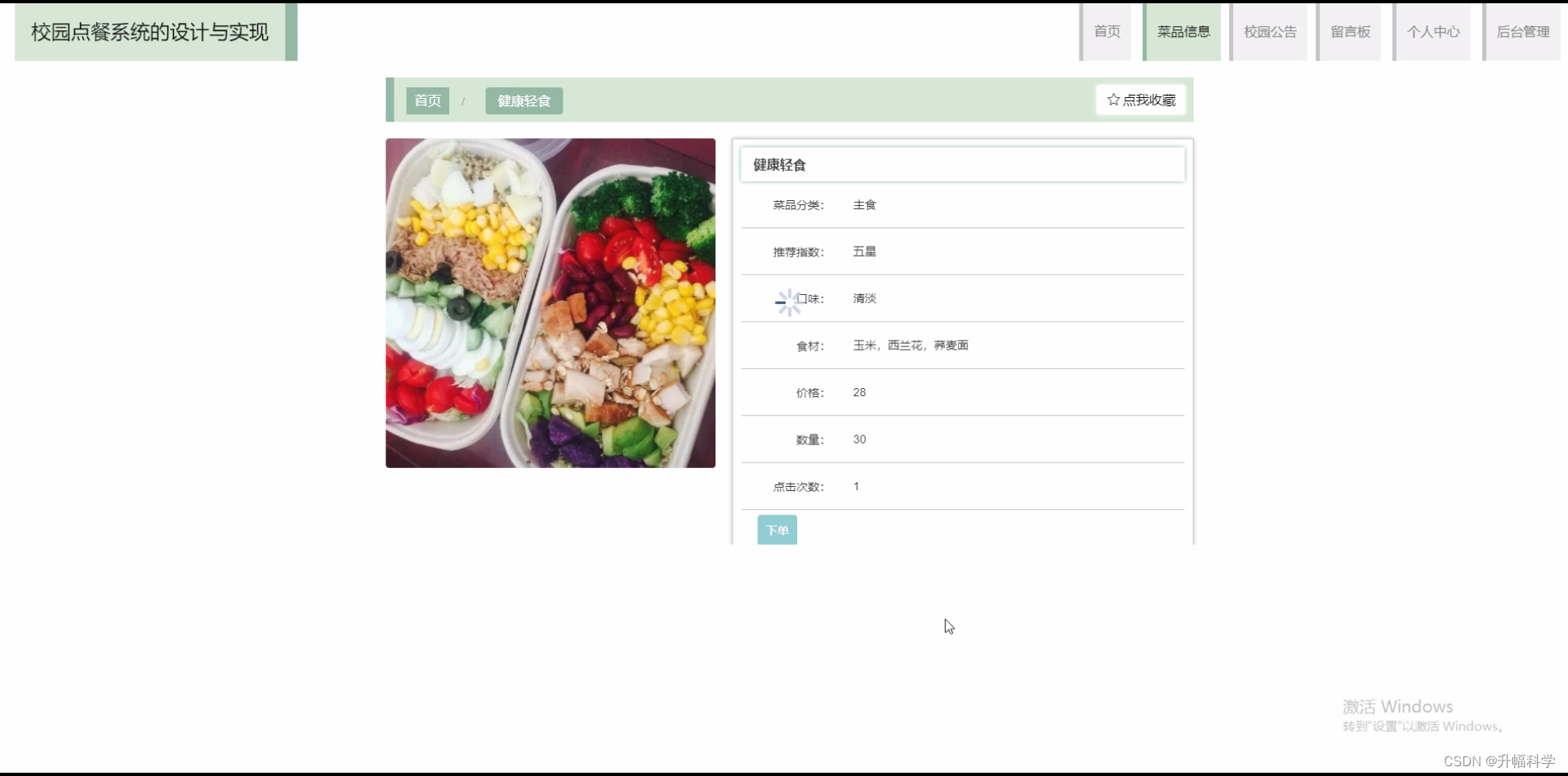This screenshot has height=776, width=1568.
Task: Enter the 后台管理 admin backend
Action: (1522, 32)
